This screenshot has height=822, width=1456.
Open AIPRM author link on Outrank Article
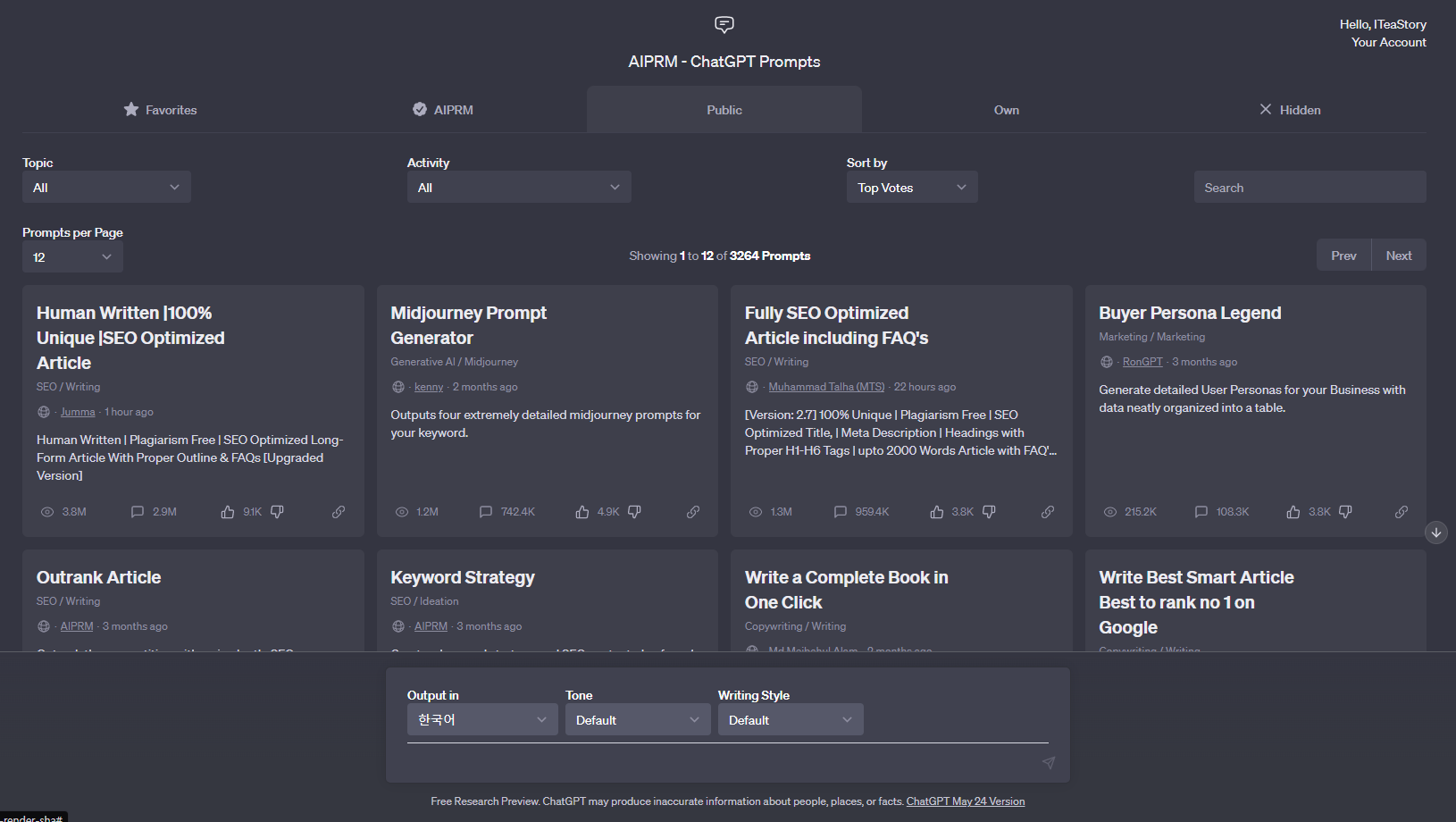[77, 626]
